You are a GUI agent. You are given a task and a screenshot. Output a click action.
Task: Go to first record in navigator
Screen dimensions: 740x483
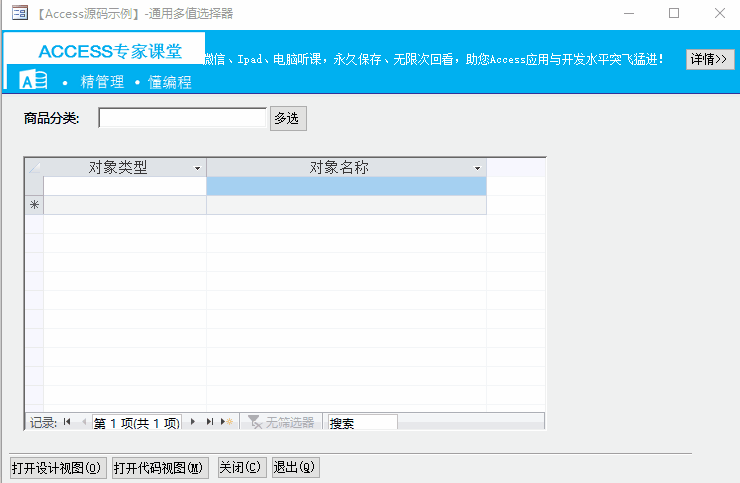(67, 422)
